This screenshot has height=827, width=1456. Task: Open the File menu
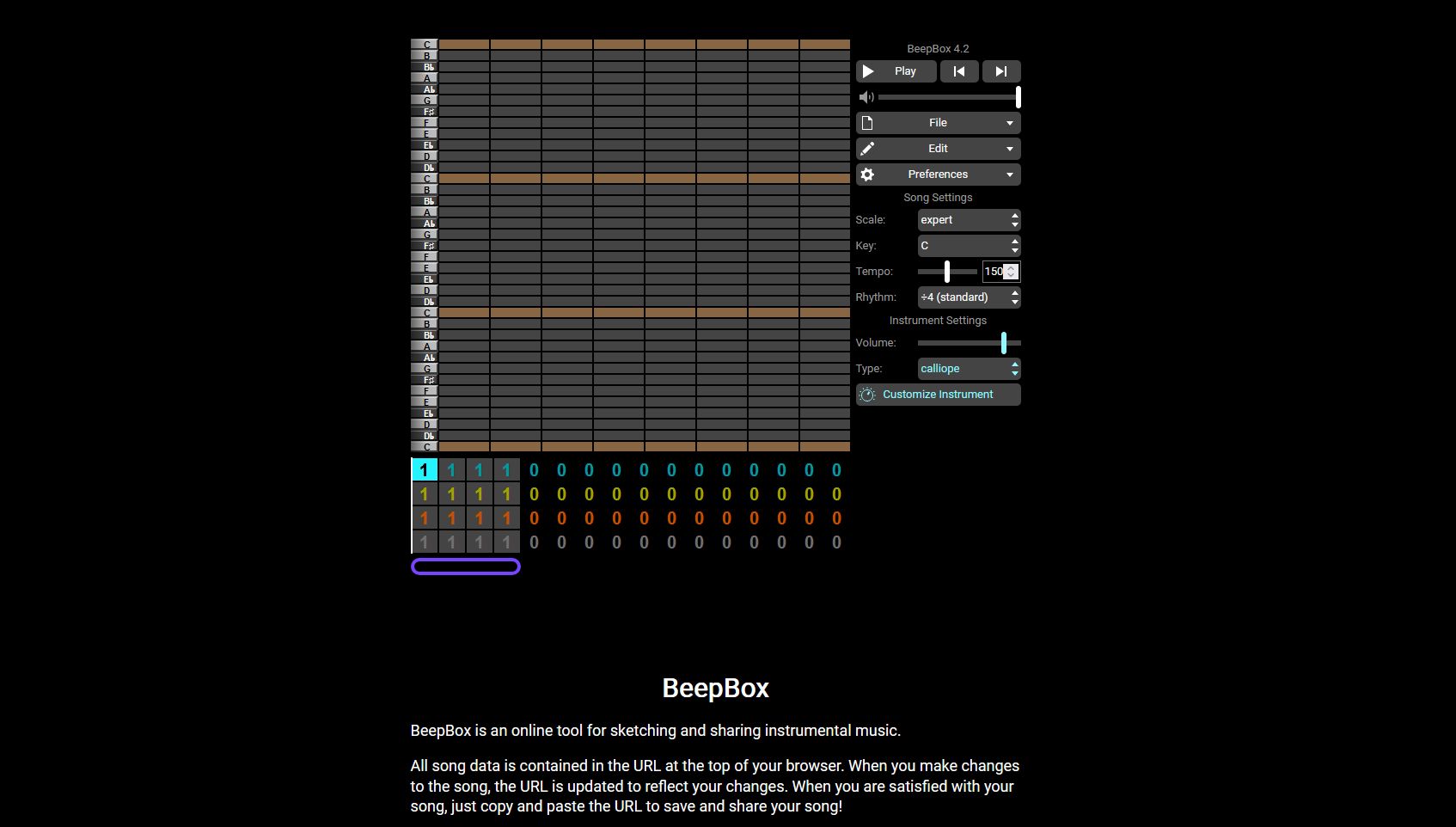coord(939,123)
